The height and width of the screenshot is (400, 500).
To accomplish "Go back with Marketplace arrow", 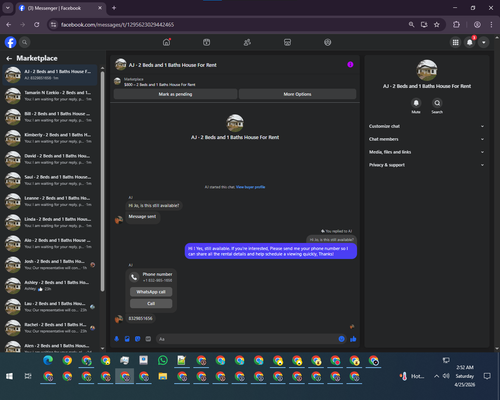I will tap(9, 58).
